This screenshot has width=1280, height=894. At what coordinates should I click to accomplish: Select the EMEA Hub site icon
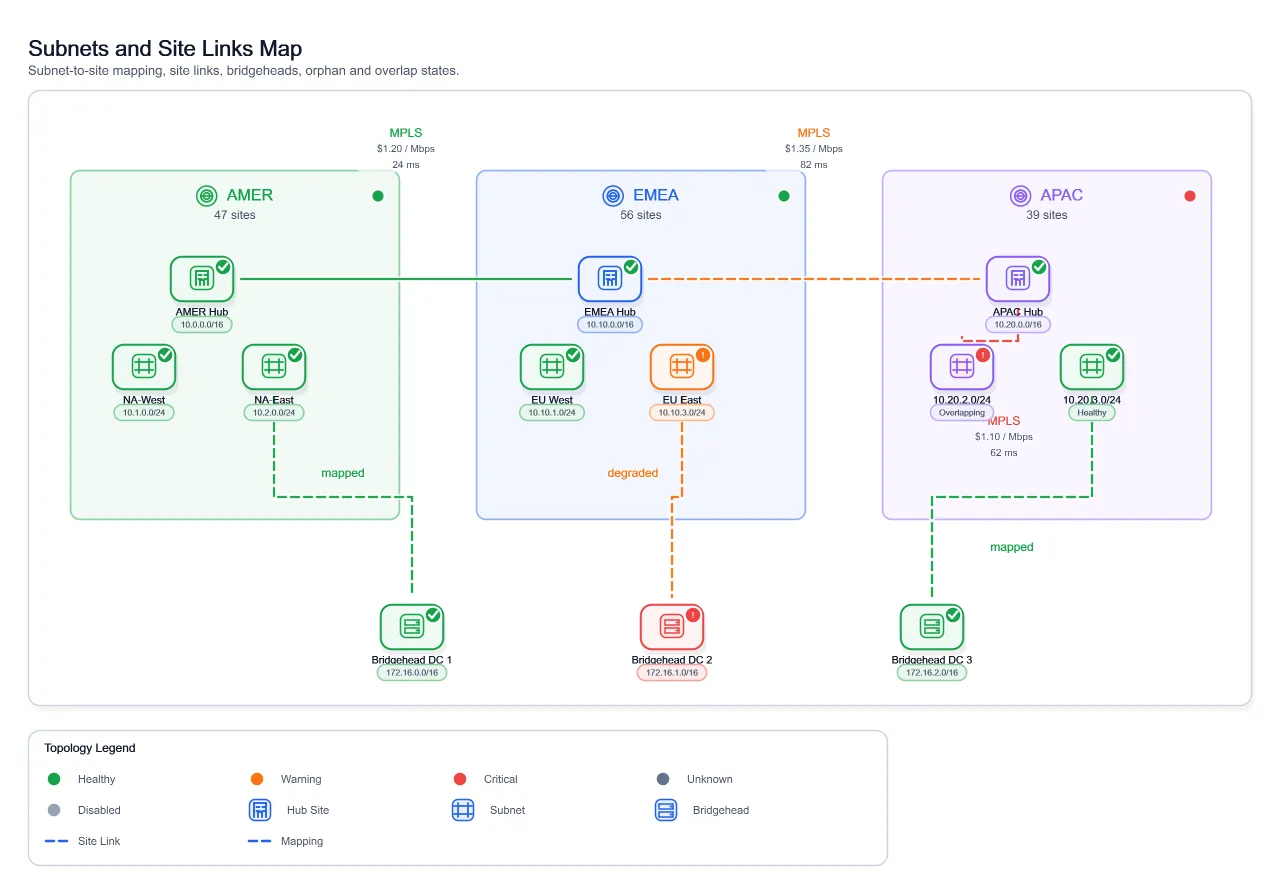pyautogui.click(x=610, y=279)
